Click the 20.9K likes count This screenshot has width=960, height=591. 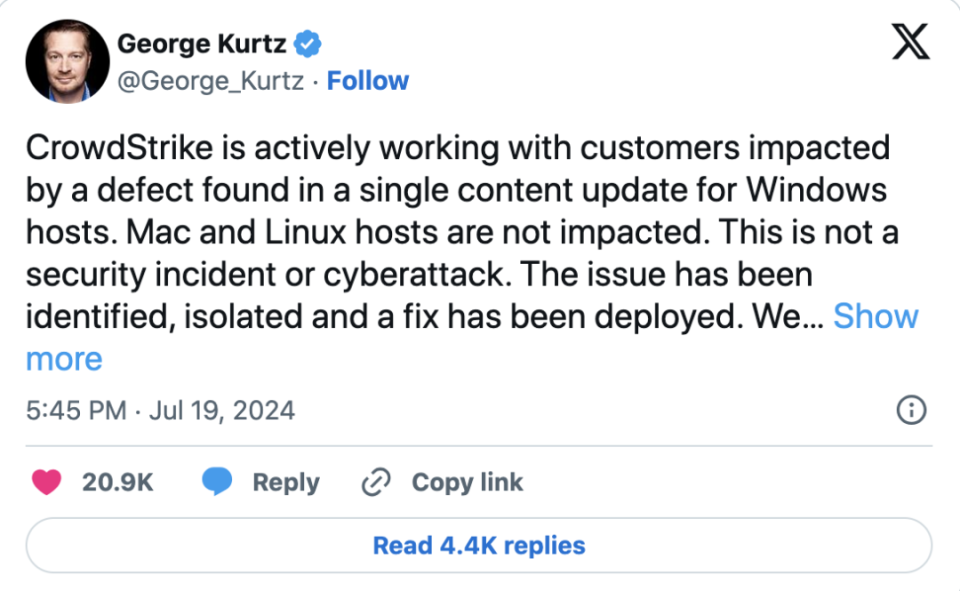tap(117, 482)
